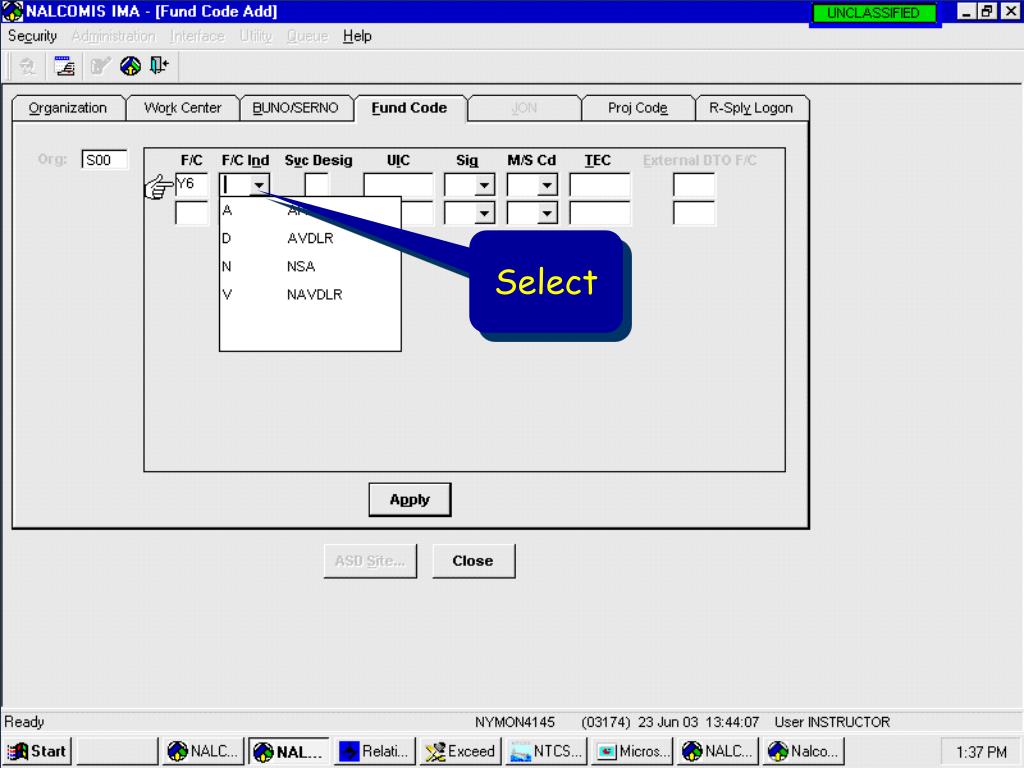Switch to the Proj Code tab
This screenshot has height=768, width=1024.
(637, 108)
